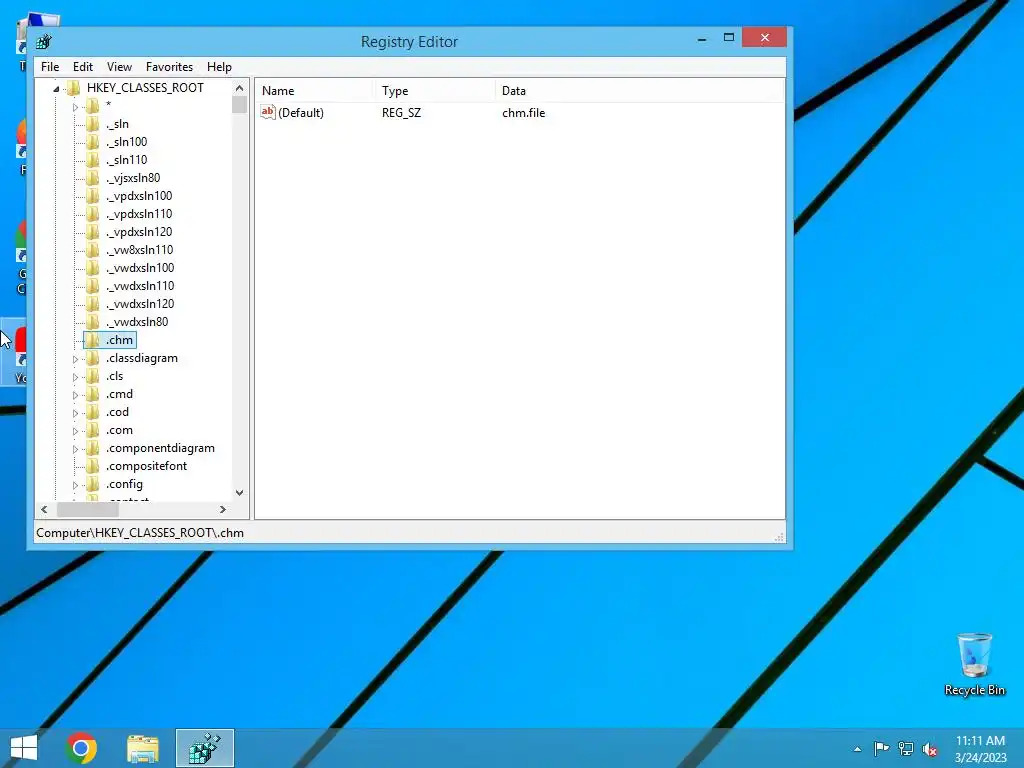Sort by the Type column header
This screenshot has height=768, width=1024.
[434, 91]
